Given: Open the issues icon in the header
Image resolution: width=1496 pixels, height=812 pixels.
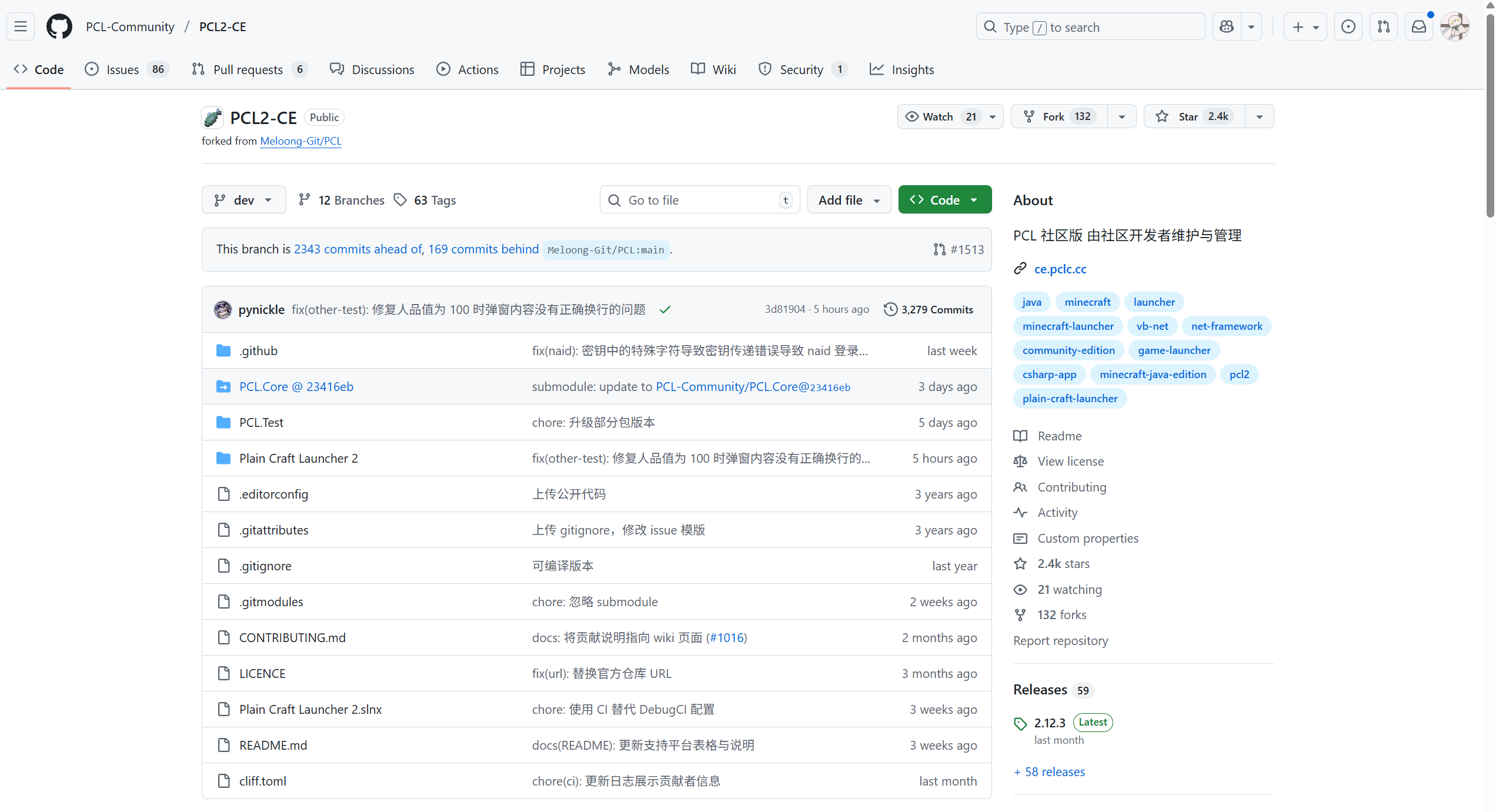Looking at the screenshot, I should click(x=1348, y=26).
